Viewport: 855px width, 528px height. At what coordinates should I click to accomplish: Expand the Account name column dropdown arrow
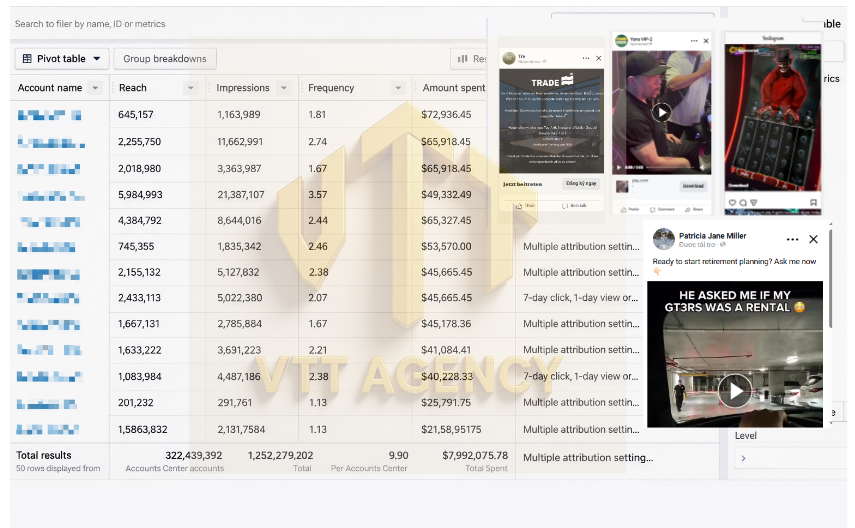click(95, 88)
